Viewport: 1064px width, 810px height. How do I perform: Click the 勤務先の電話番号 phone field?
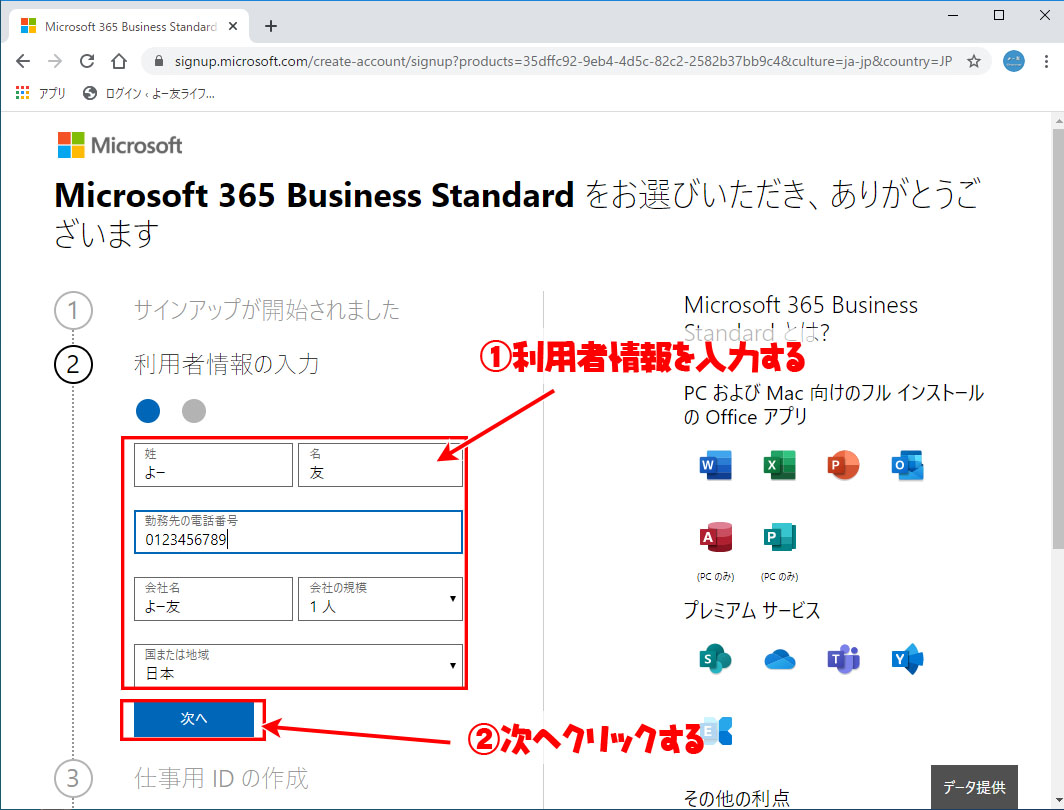(x=298, y=532)
